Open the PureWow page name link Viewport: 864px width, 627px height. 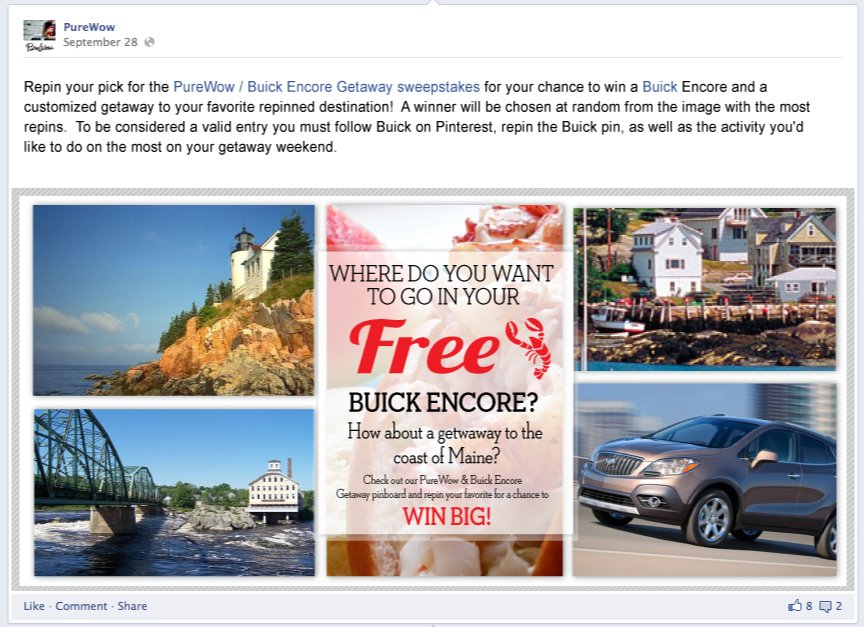pyautogui.click(x=89, y=27)
